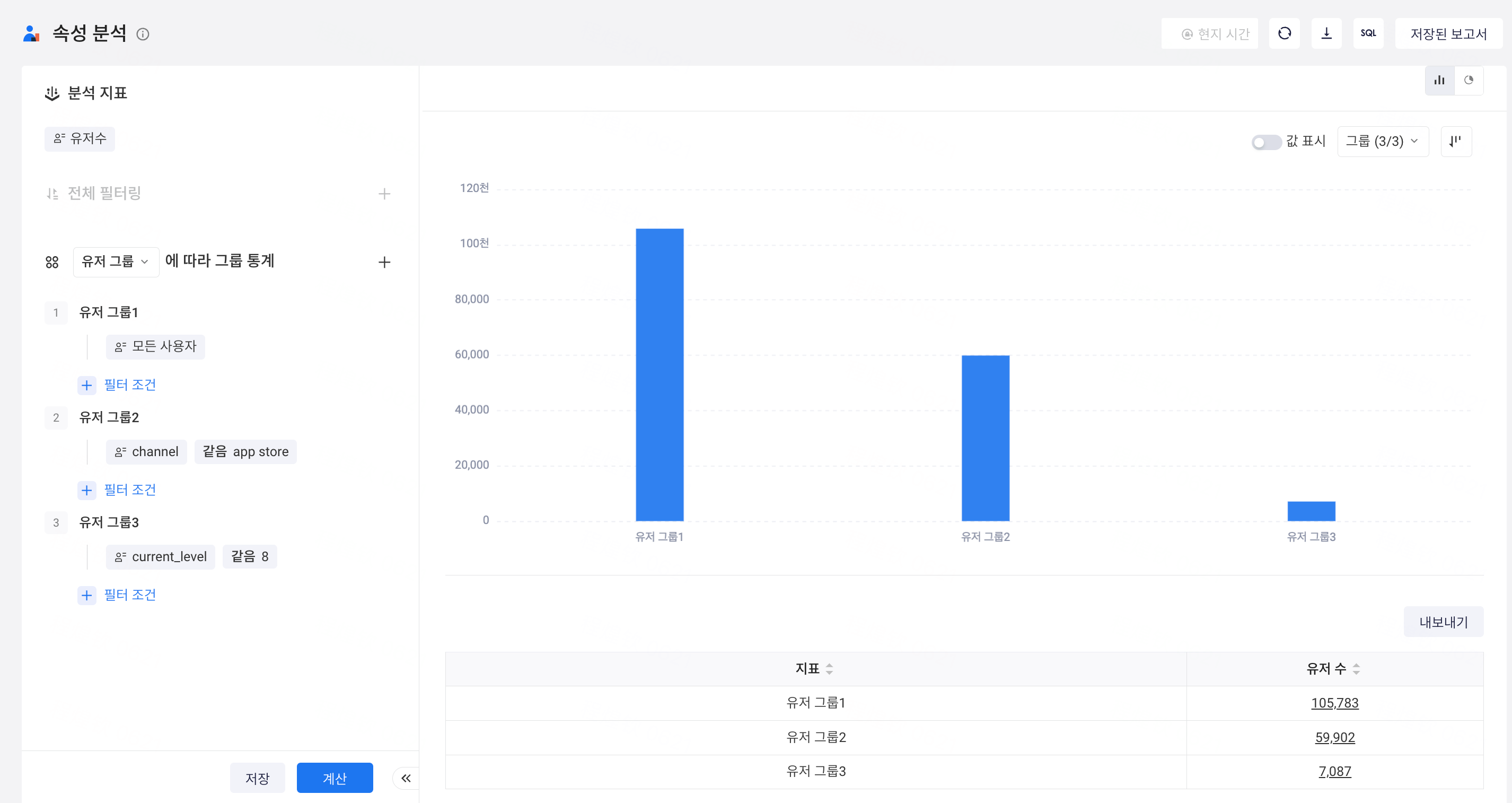Click the group statistics grid icon
Viewport: 1512px width, 803px height.
click(52, 262)
